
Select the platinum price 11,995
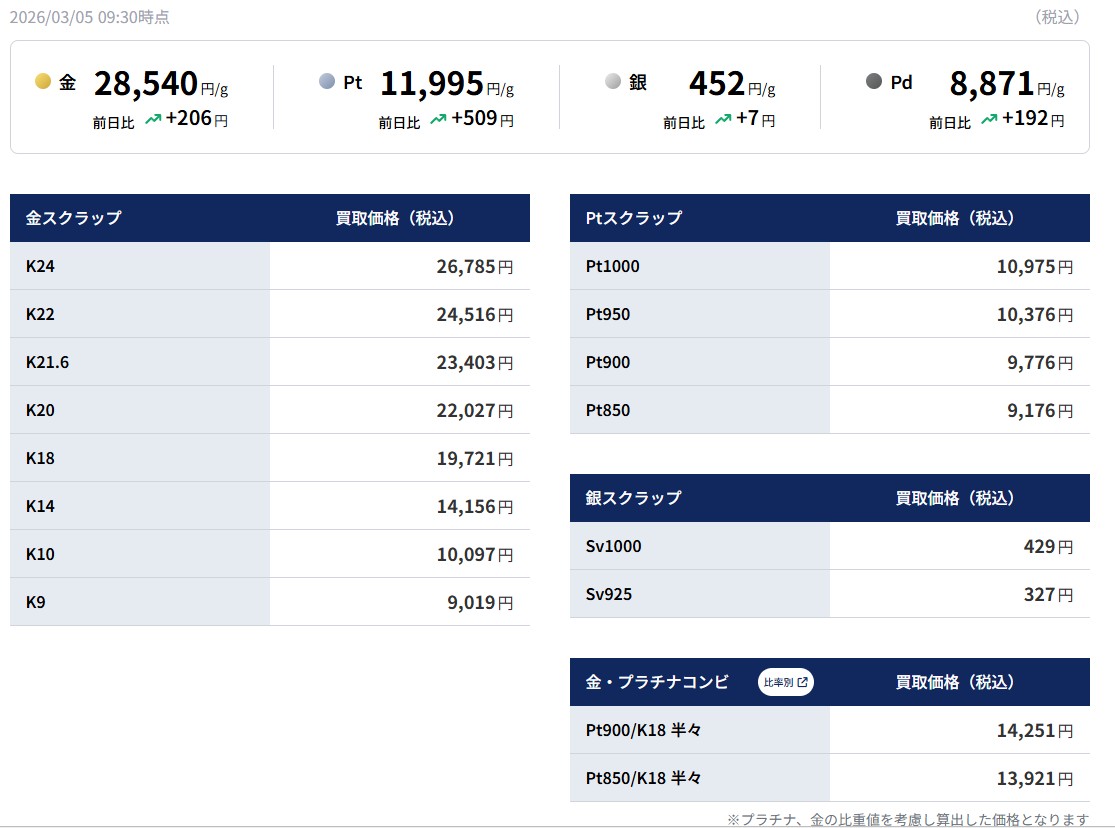(x=432, y=83)
